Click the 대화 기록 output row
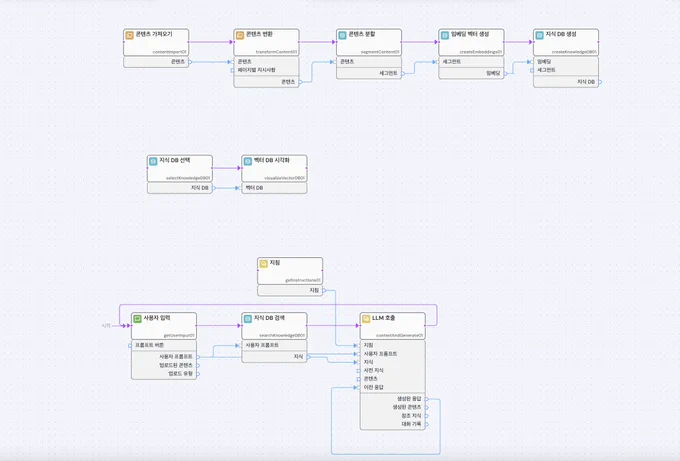This screenshot has height=461, width=680. click(392, 424)
